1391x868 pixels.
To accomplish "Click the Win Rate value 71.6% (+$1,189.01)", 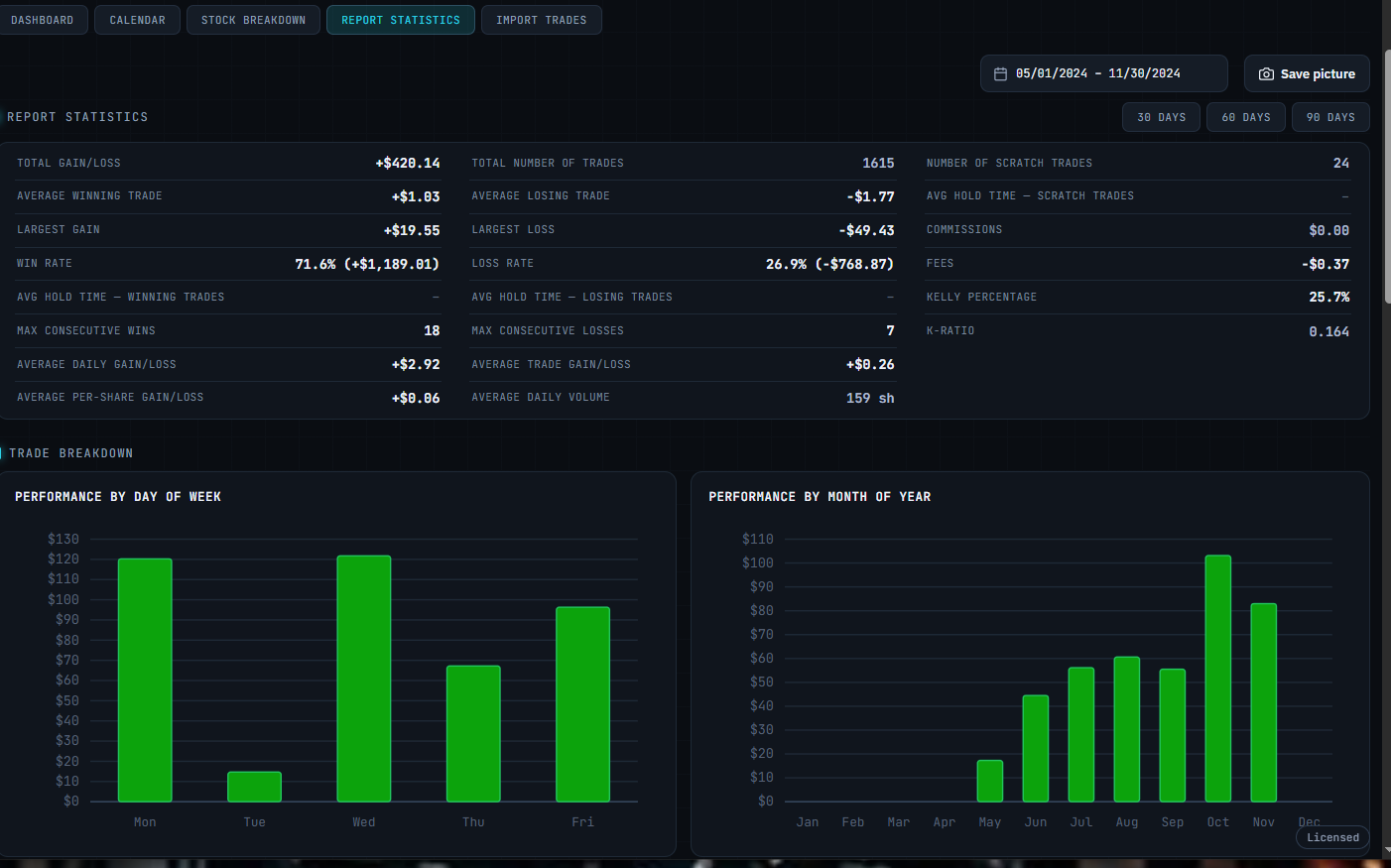I will coord(367,264).
